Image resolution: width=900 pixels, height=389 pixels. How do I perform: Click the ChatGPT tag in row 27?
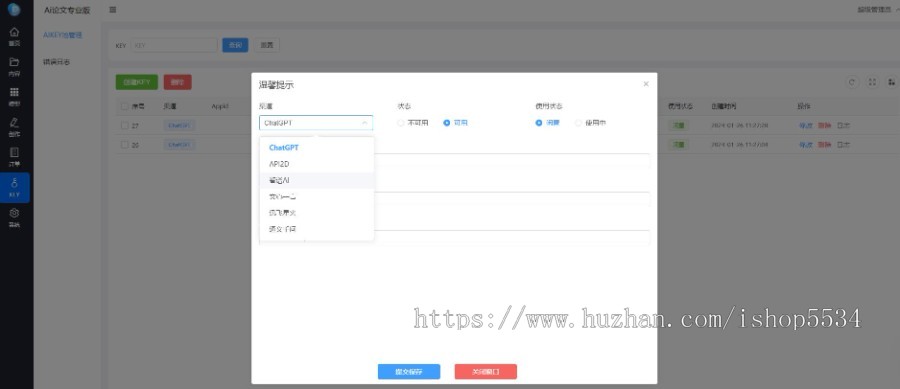pyautogui.click(x=180, y=126)
